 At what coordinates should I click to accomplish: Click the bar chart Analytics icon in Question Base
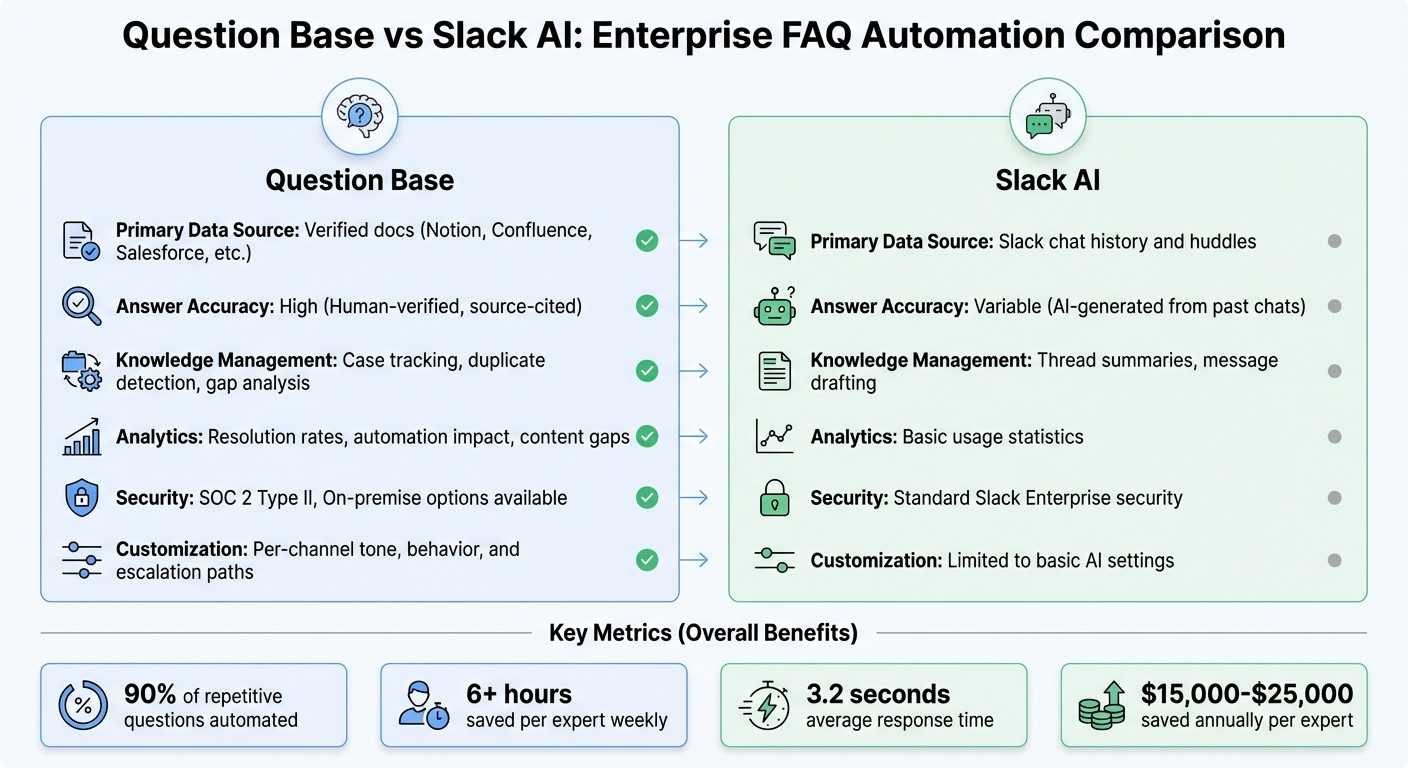(79, 436)
